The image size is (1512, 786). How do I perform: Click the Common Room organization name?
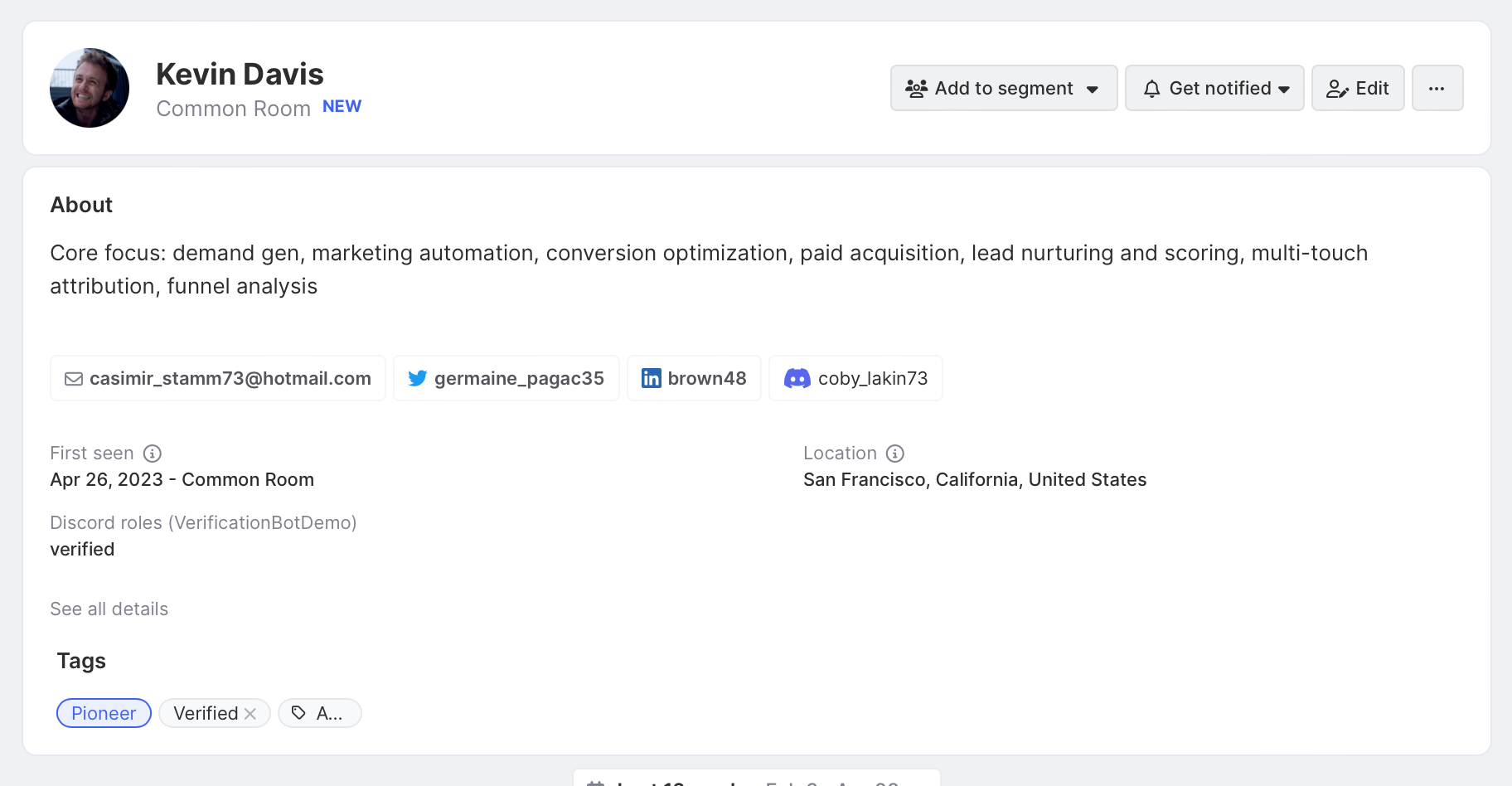tap(233, 109)
